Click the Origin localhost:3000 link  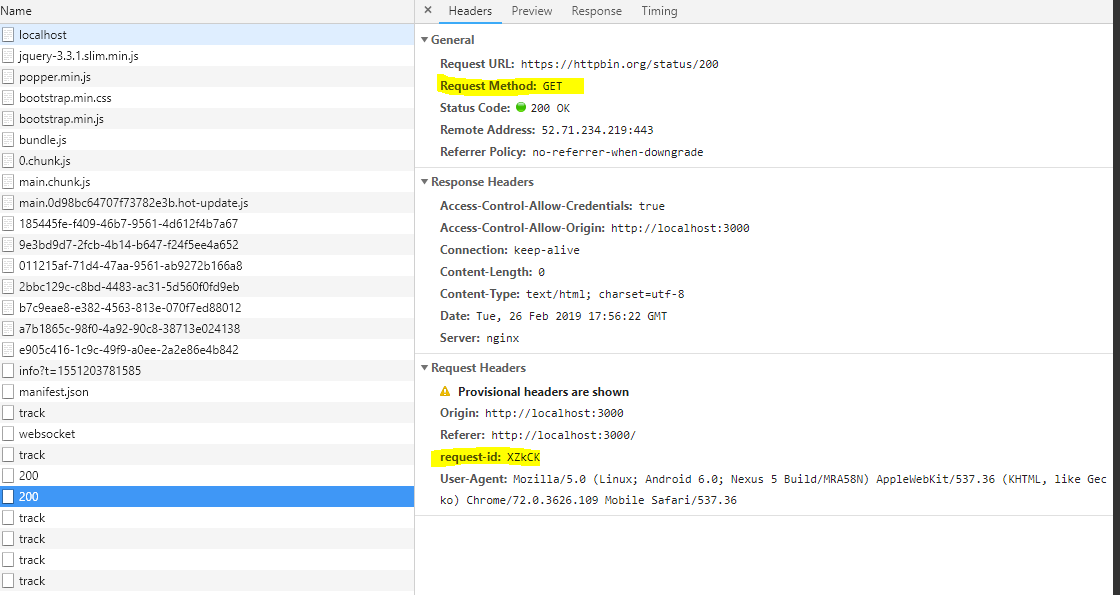coord(553,413)
